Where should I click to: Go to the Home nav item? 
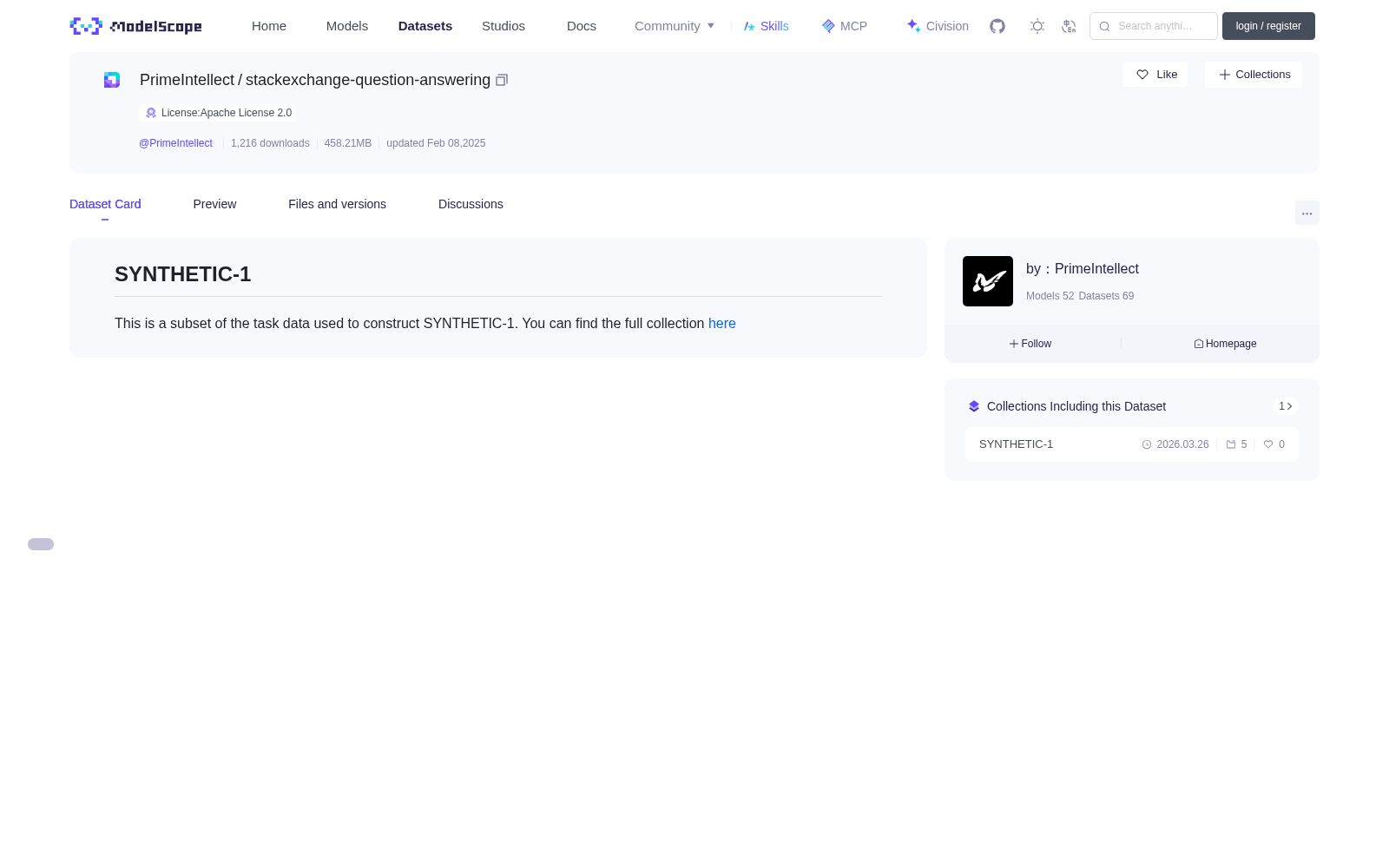click(269, 26)
